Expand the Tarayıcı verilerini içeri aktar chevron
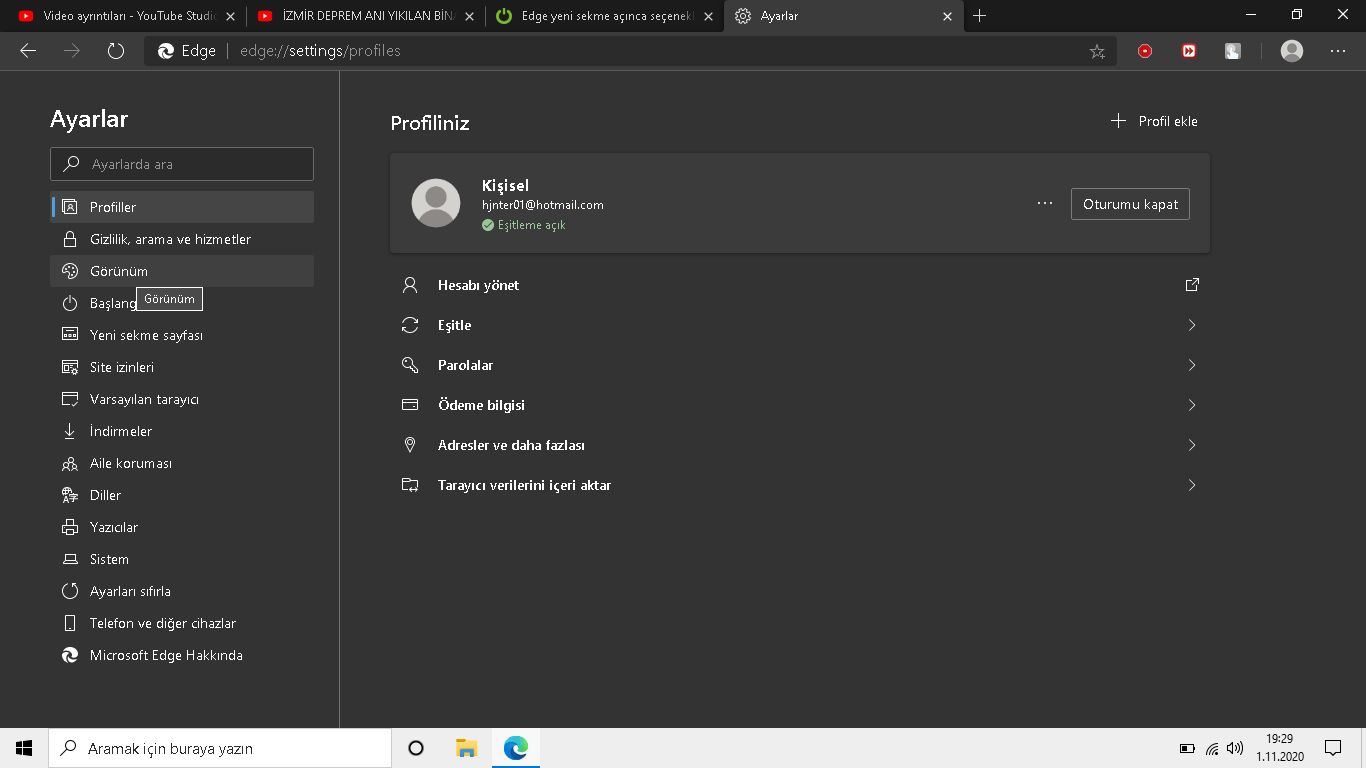This screenshot has height=768, width=1366. tap(1192, 485)
